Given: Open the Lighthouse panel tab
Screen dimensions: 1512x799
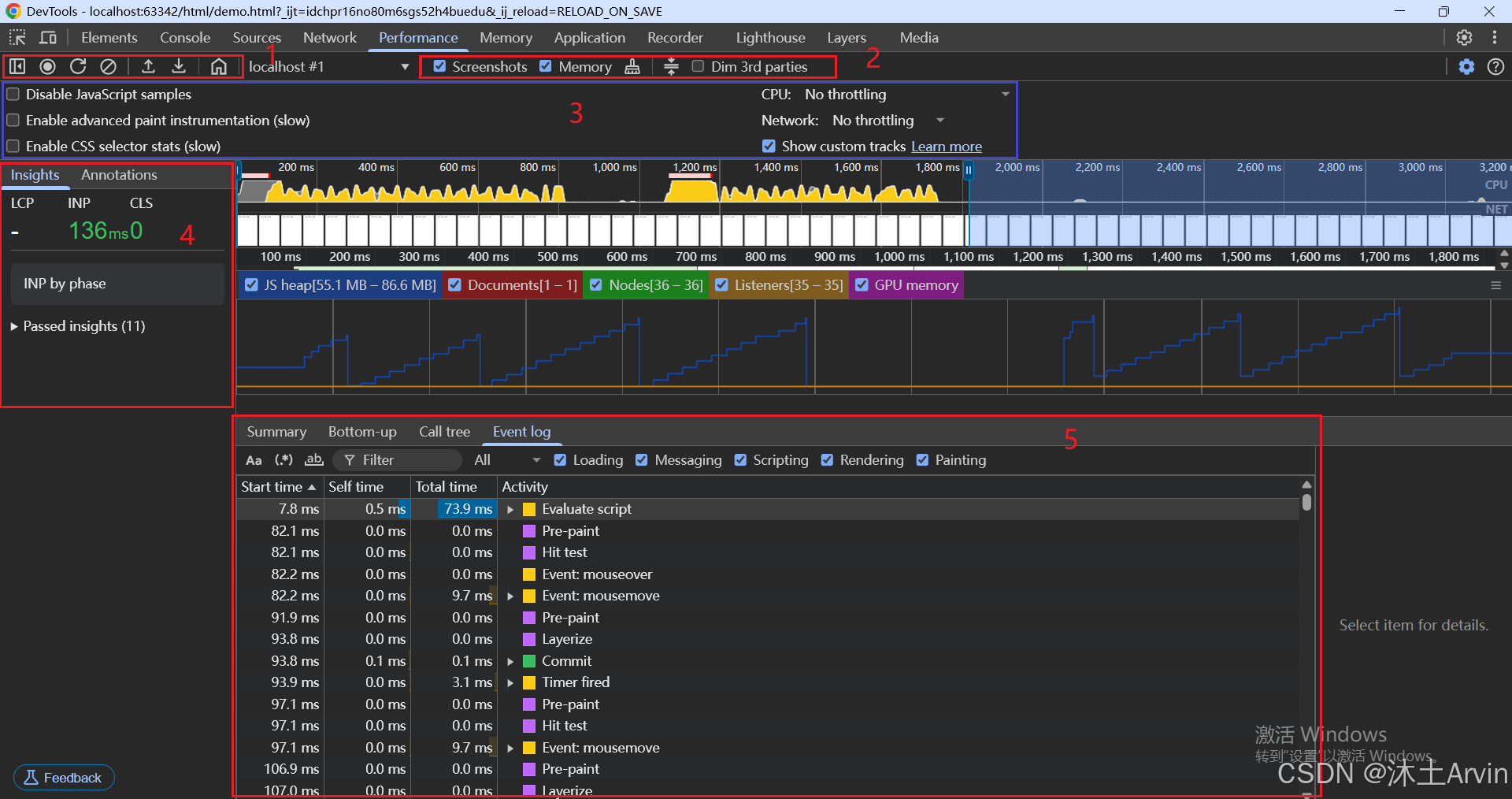Looking at the screenshot, I should (x=770, y=37).
